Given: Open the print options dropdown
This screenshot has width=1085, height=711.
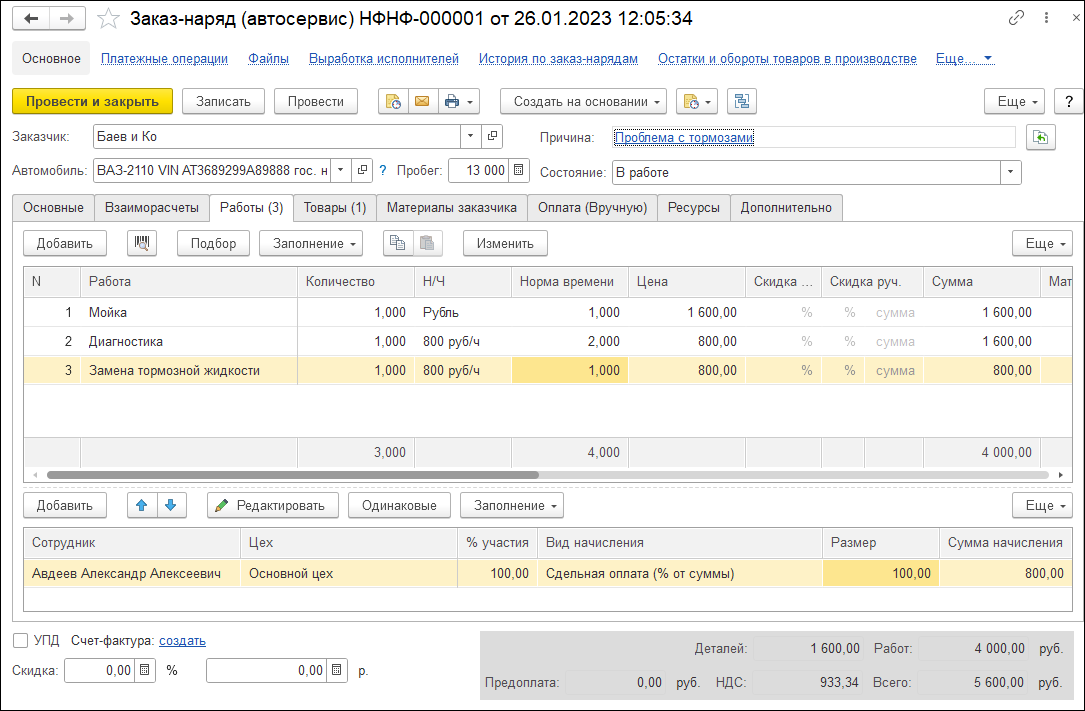Looking at the screenshot, I should click(459, 101).
